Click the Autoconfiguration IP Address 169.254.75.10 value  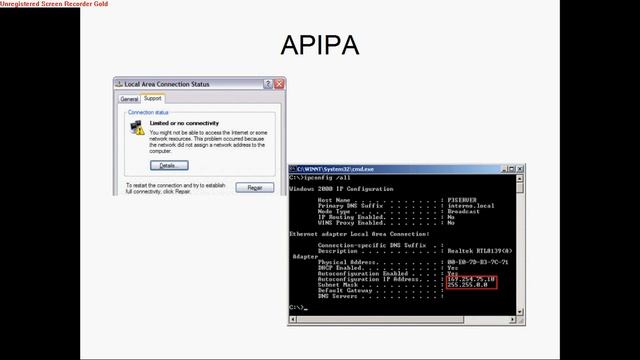(471, 279)
